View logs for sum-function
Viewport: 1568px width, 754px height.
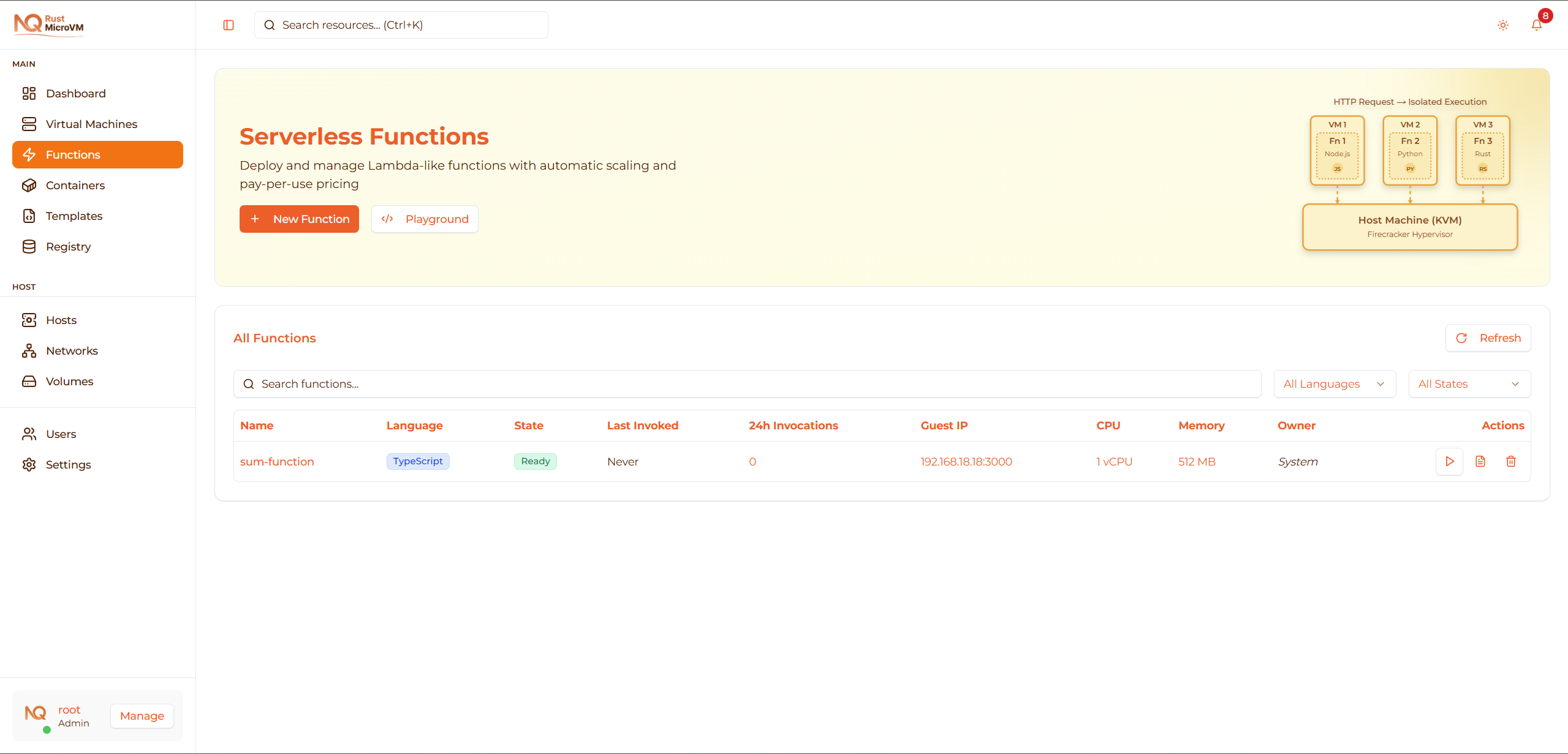tap(1480, 461)
